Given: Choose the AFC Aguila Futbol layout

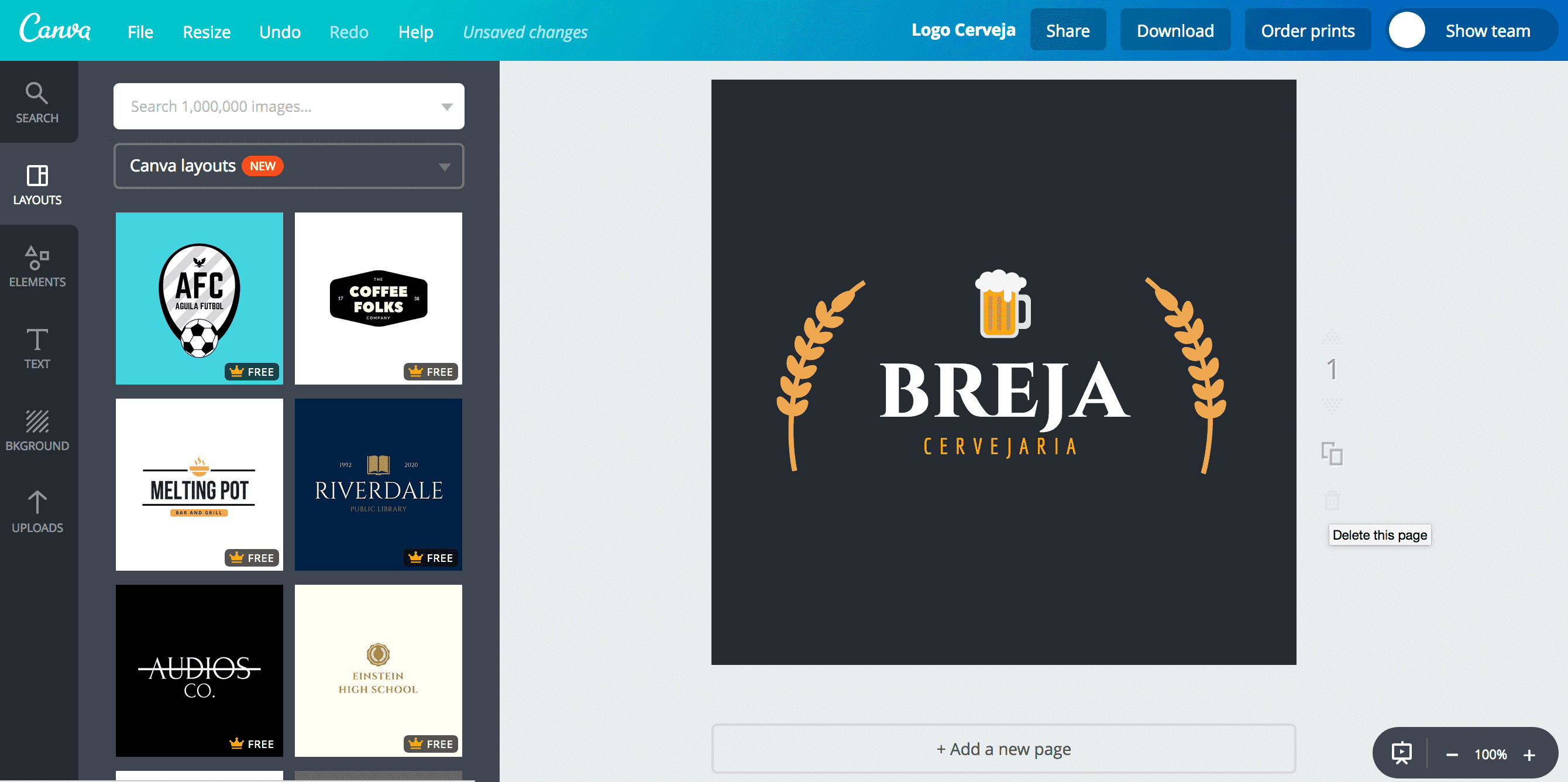Looking at the screenshot, I should pos(199,299).
